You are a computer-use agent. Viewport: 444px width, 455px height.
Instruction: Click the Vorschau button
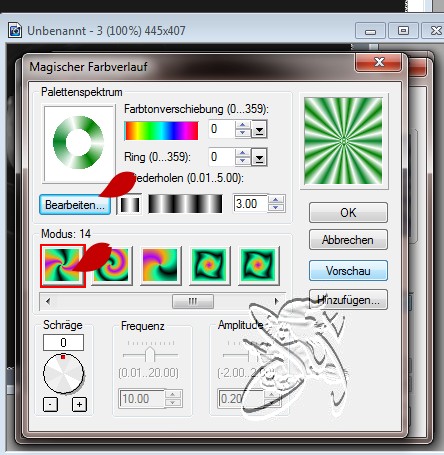tap(348, 271)
